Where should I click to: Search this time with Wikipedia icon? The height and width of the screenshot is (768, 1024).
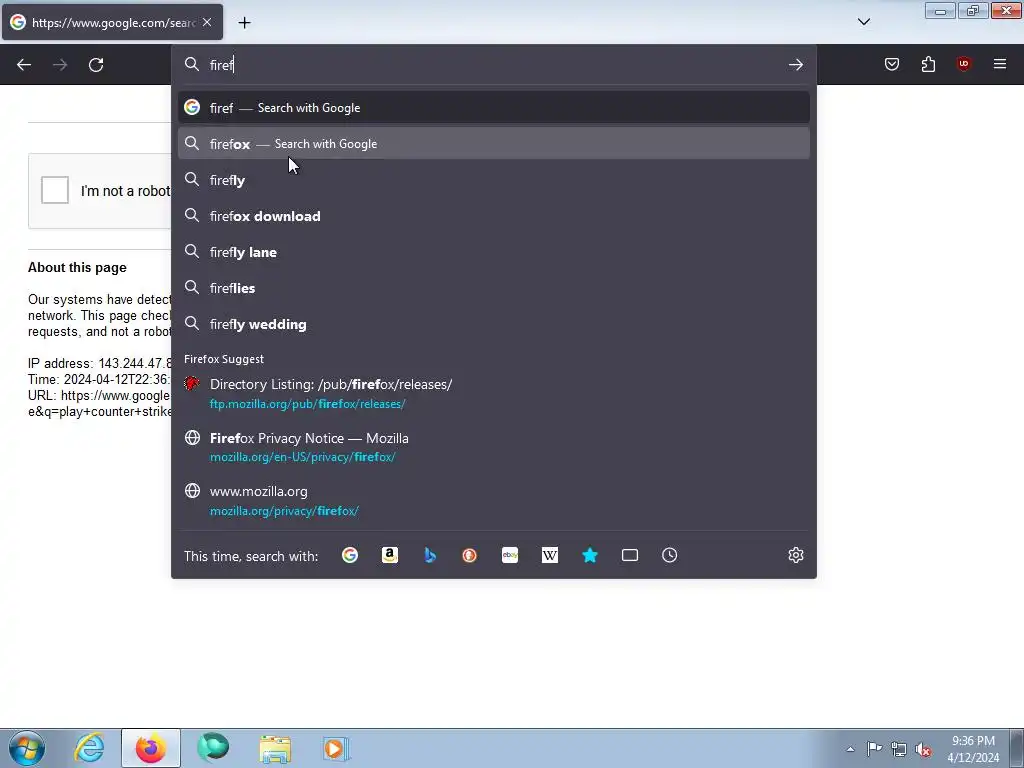[550, 555]
